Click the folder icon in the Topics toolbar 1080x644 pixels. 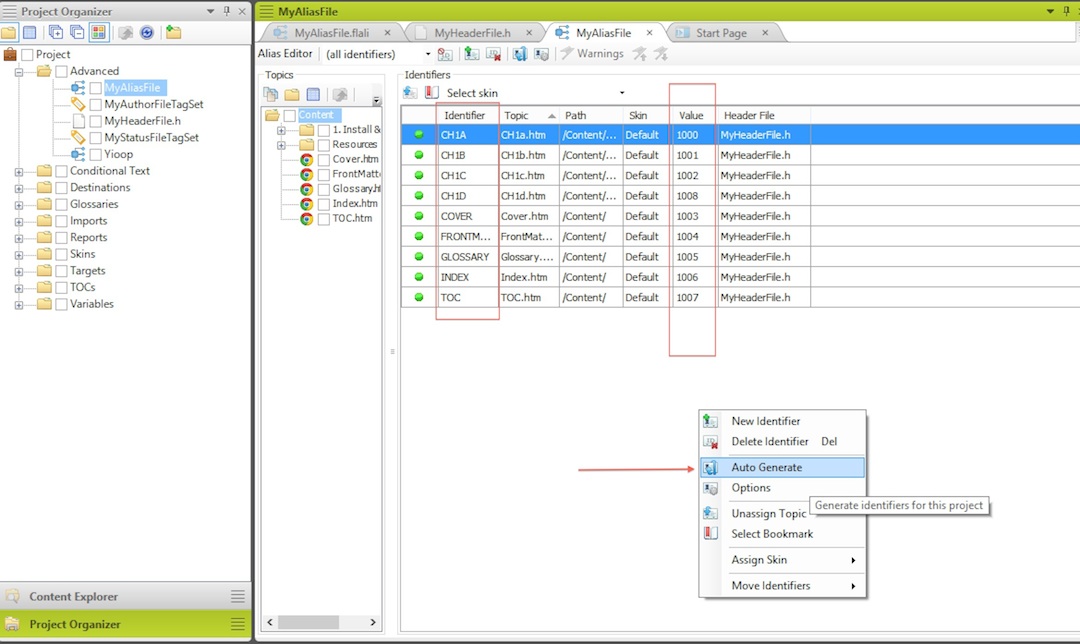click(x=290, y=93)
